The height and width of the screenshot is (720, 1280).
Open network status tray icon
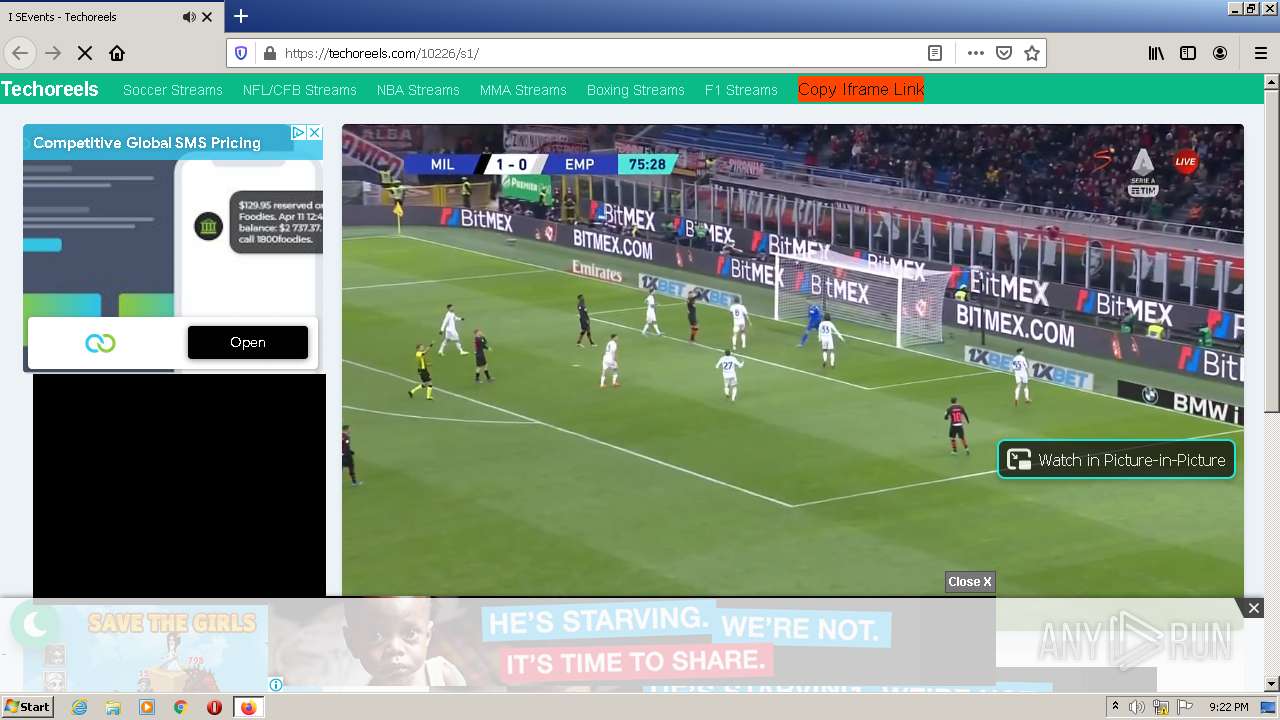pyautogui.click(x=1161, y=707)
